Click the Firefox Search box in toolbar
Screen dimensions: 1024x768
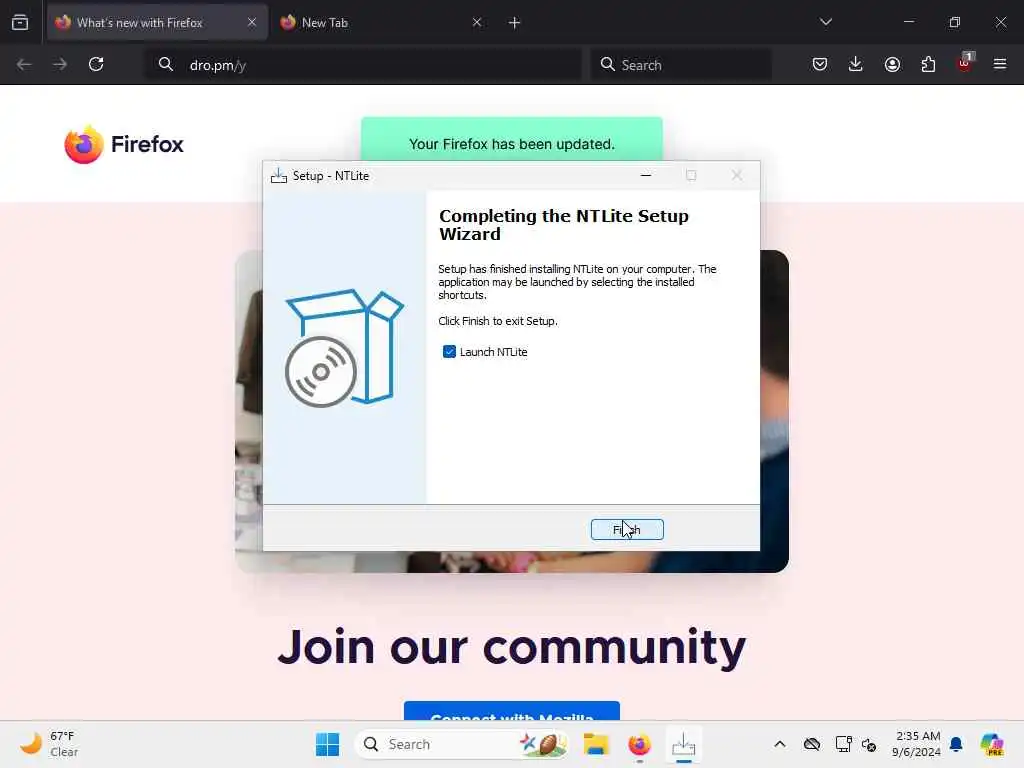pyautogui.click(x=681, y=65)
